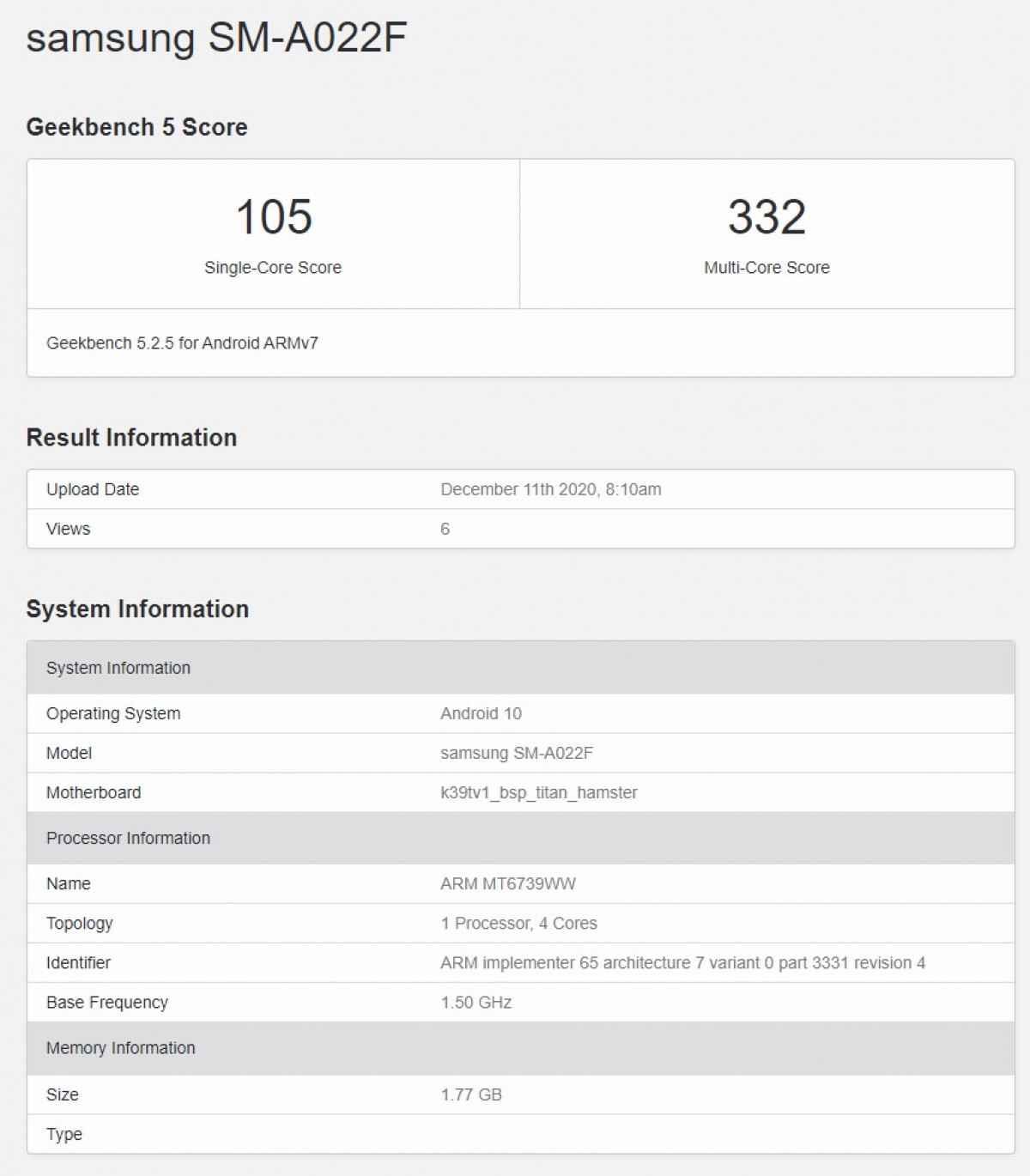Click the Model value samsung SM-A022F
Screen dimensions: 1030x1176
(x=516, y=753)
